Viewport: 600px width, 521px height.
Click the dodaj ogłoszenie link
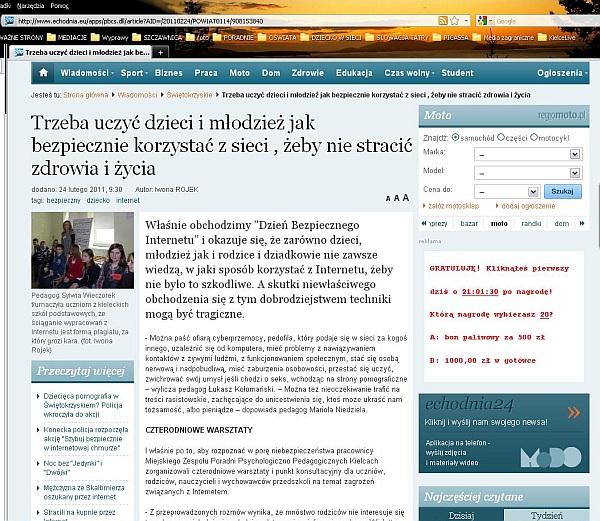click(x=528, y=206)
